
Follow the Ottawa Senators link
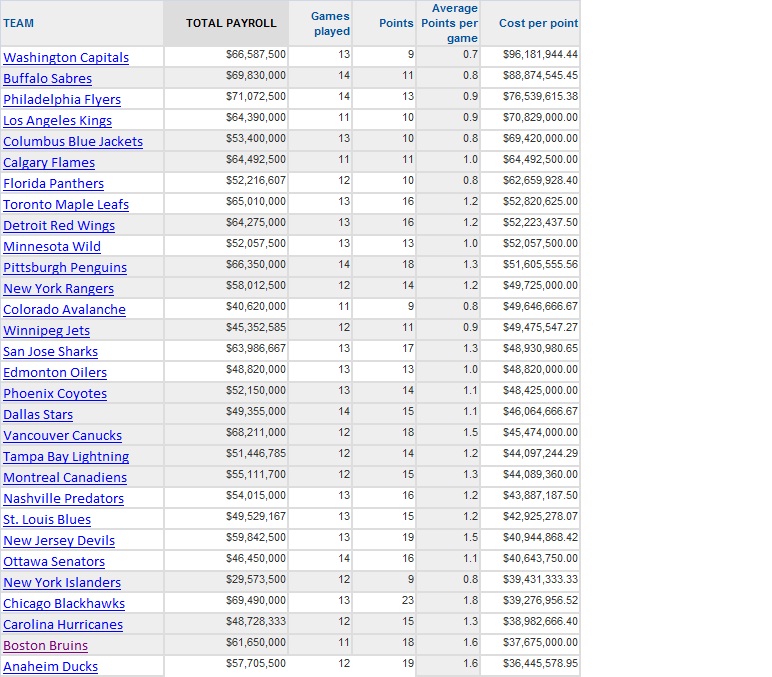[x=54, y=562]
